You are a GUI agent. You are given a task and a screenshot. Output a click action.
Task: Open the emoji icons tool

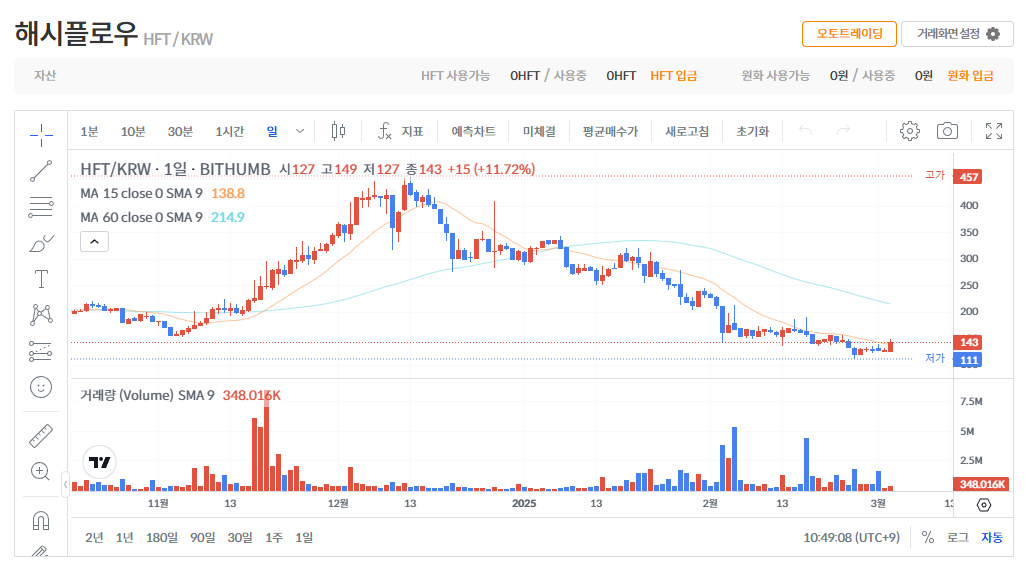point(41,387)
